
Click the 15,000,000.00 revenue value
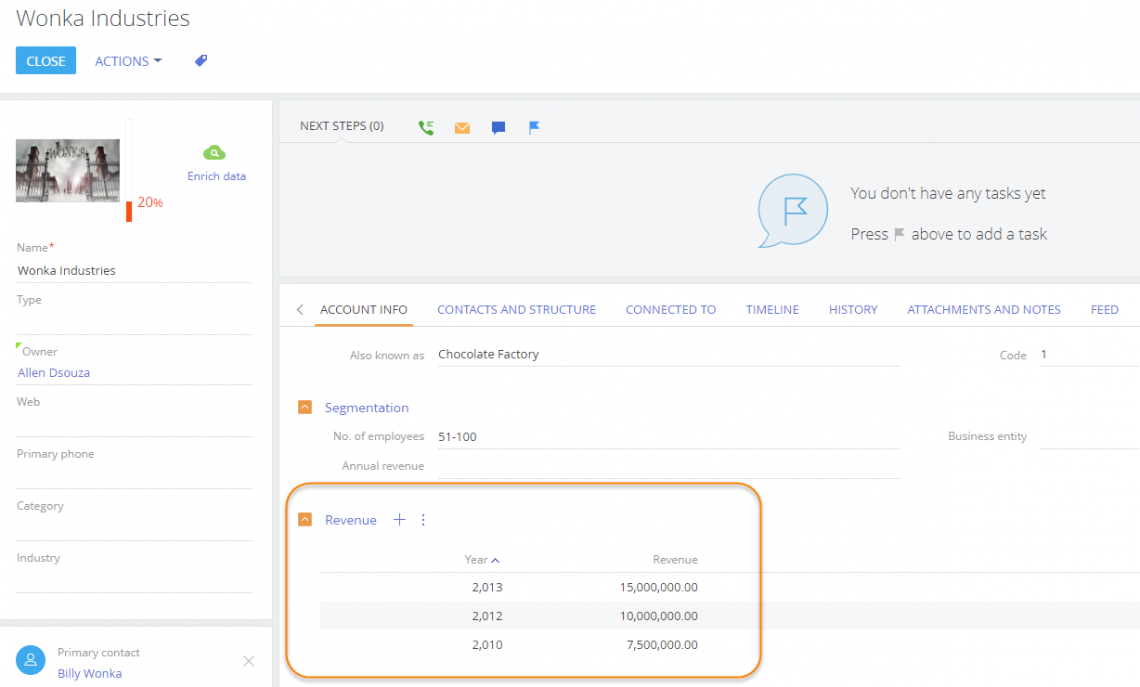659,587
